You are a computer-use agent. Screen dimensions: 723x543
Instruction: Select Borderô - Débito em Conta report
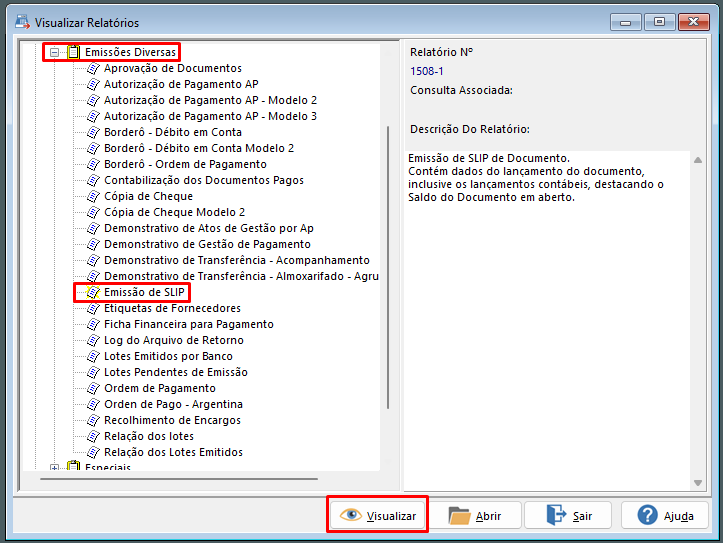[173, 132]
